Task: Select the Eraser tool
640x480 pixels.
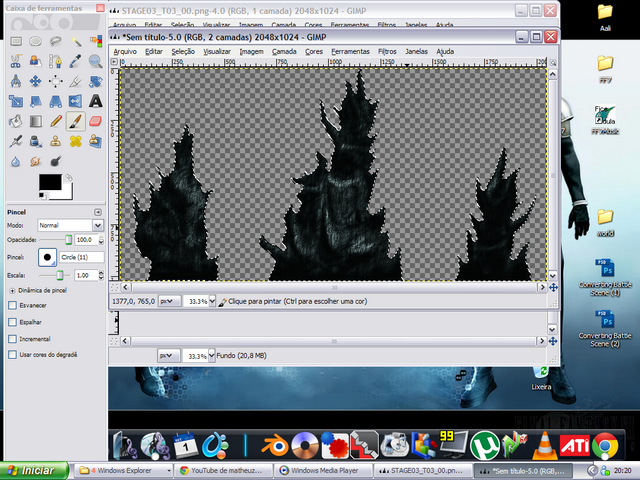Action: [x=96, y=121]
